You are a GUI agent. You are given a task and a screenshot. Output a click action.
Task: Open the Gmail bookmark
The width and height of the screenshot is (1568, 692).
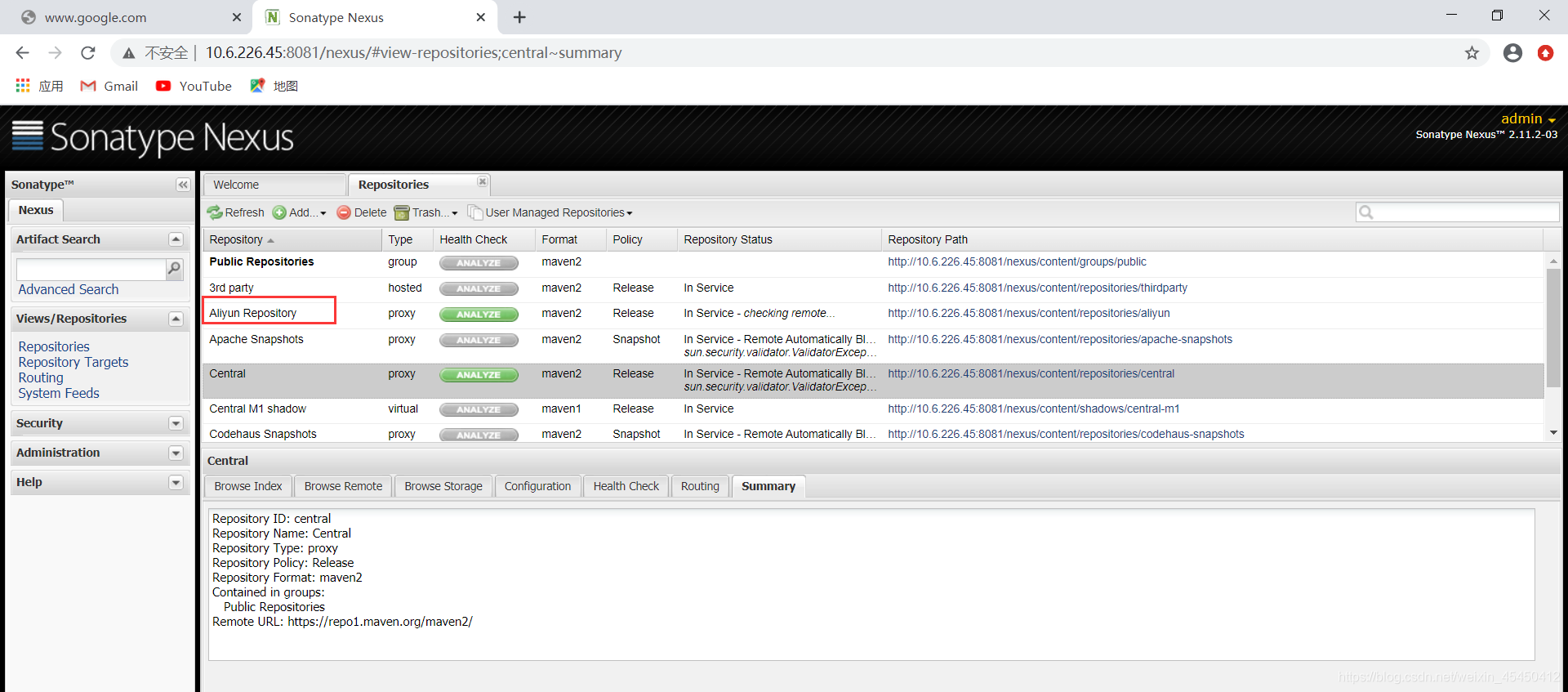point(109,86)
